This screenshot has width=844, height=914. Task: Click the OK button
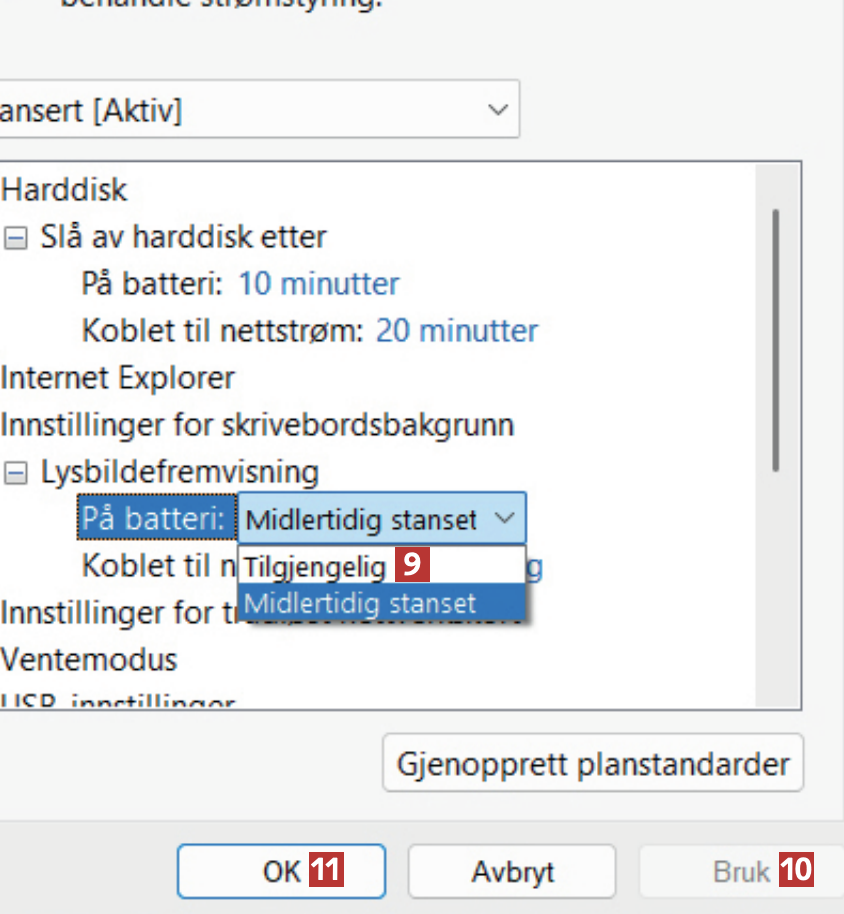pyautogui.click(x=281, y=871)
